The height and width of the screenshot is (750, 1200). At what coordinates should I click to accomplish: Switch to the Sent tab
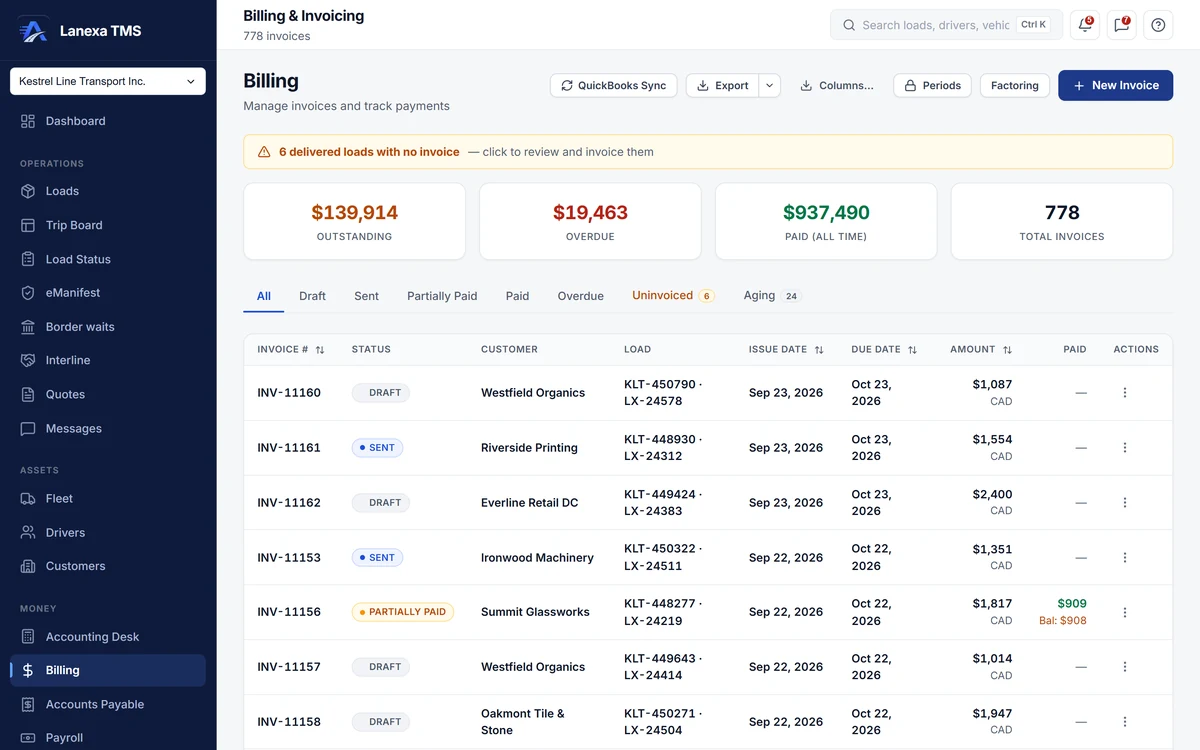coord(366,296)
